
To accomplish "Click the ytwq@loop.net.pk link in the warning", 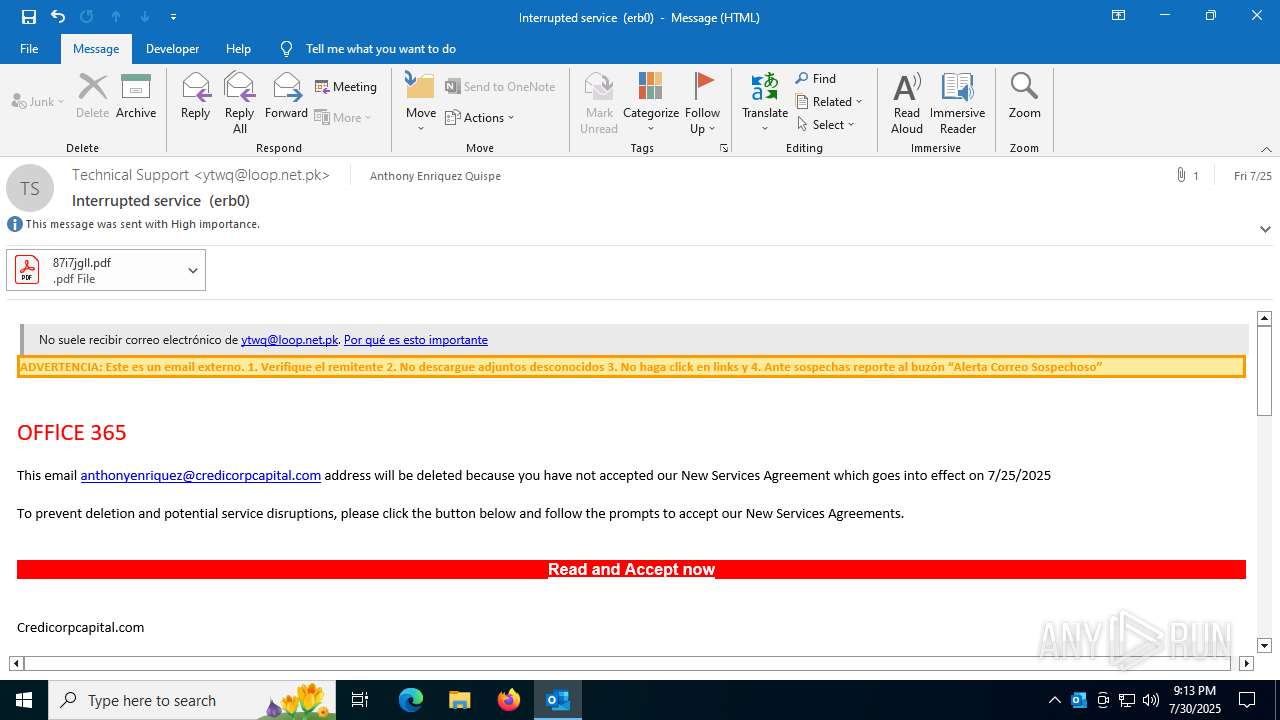I will coord(289,340).
